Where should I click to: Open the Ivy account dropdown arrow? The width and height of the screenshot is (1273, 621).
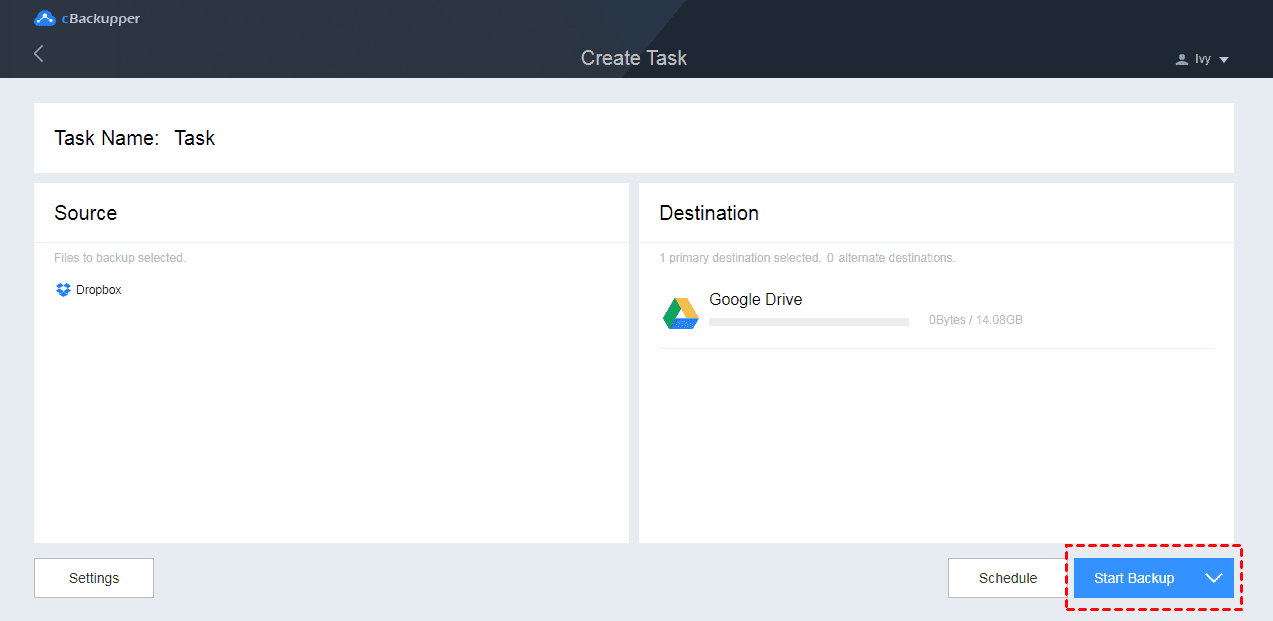(x=1224, y=60)
